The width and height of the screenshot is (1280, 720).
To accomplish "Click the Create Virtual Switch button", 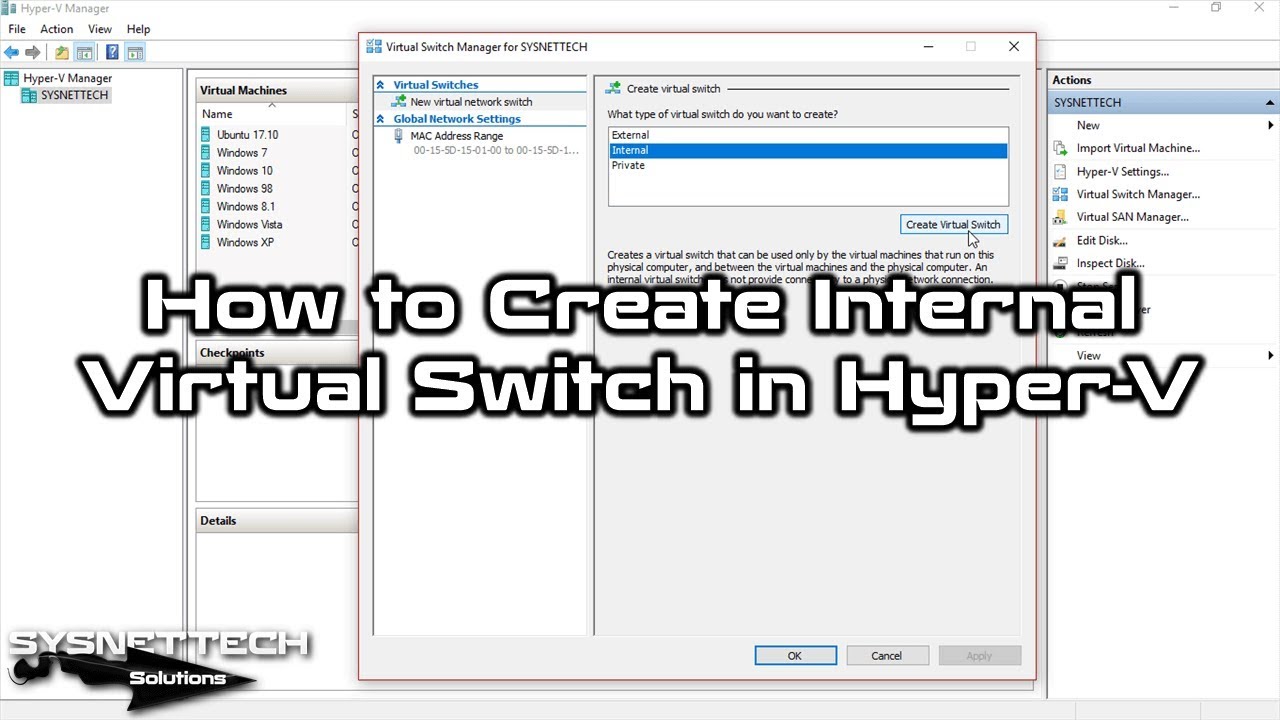I will click(953, 225).
